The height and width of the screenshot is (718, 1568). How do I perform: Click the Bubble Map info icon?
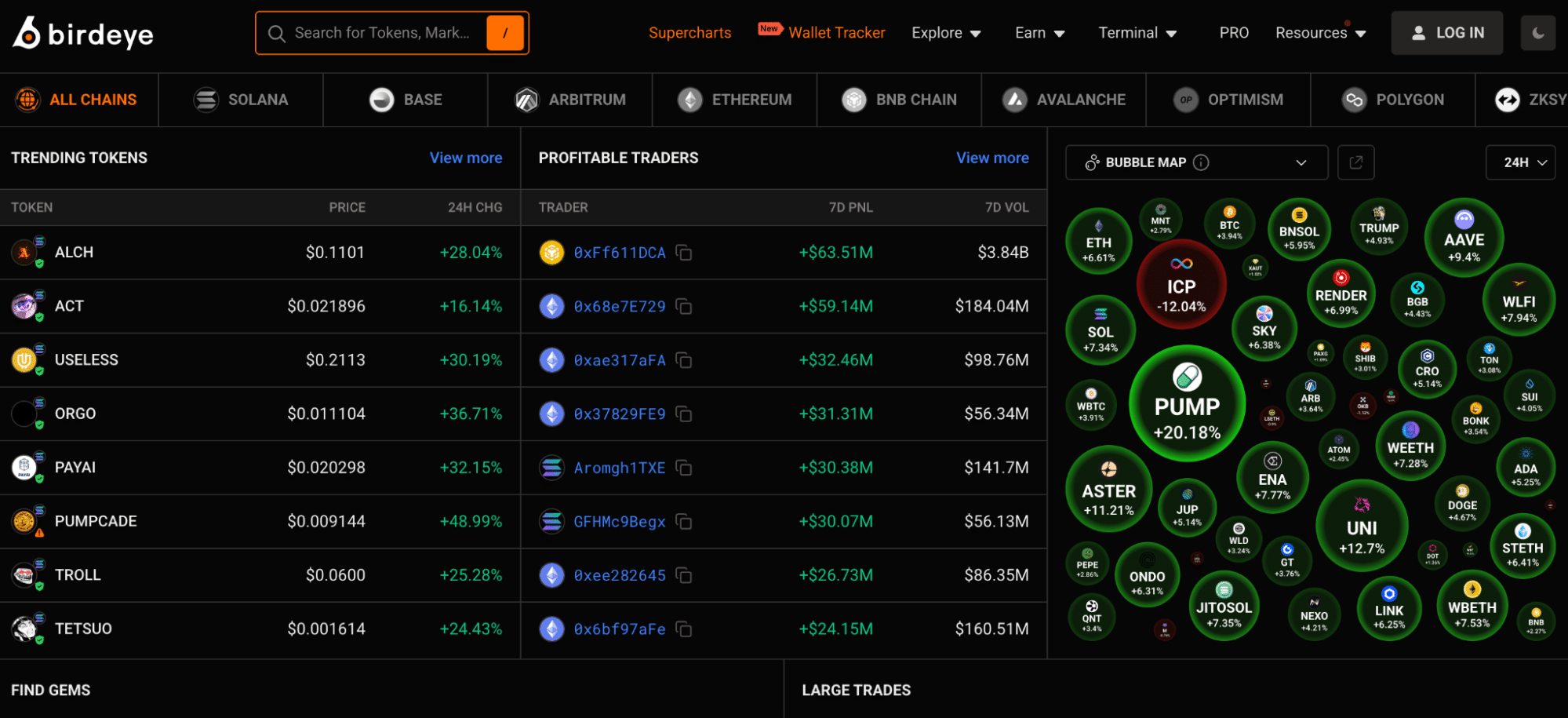[1199, 162]
